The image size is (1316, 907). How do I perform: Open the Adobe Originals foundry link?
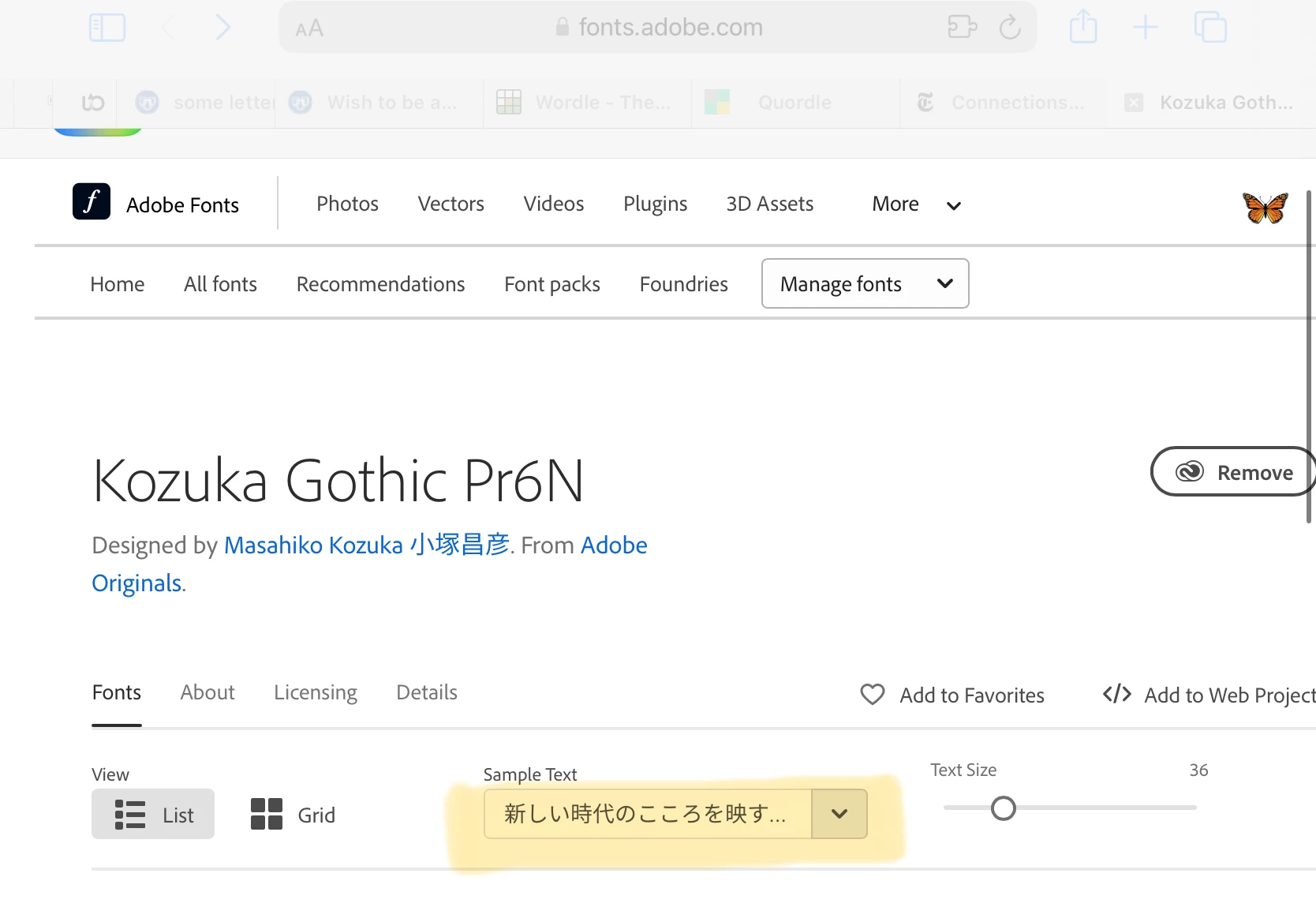[136, 583]
